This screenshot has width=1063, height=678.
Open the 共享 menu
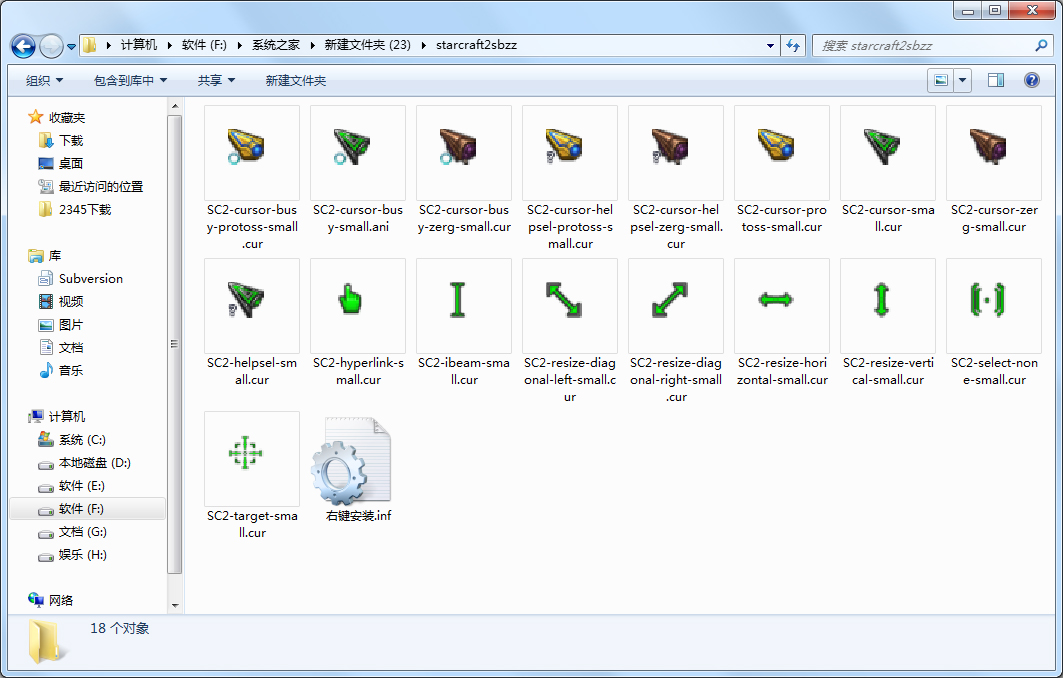coord(216,80)
